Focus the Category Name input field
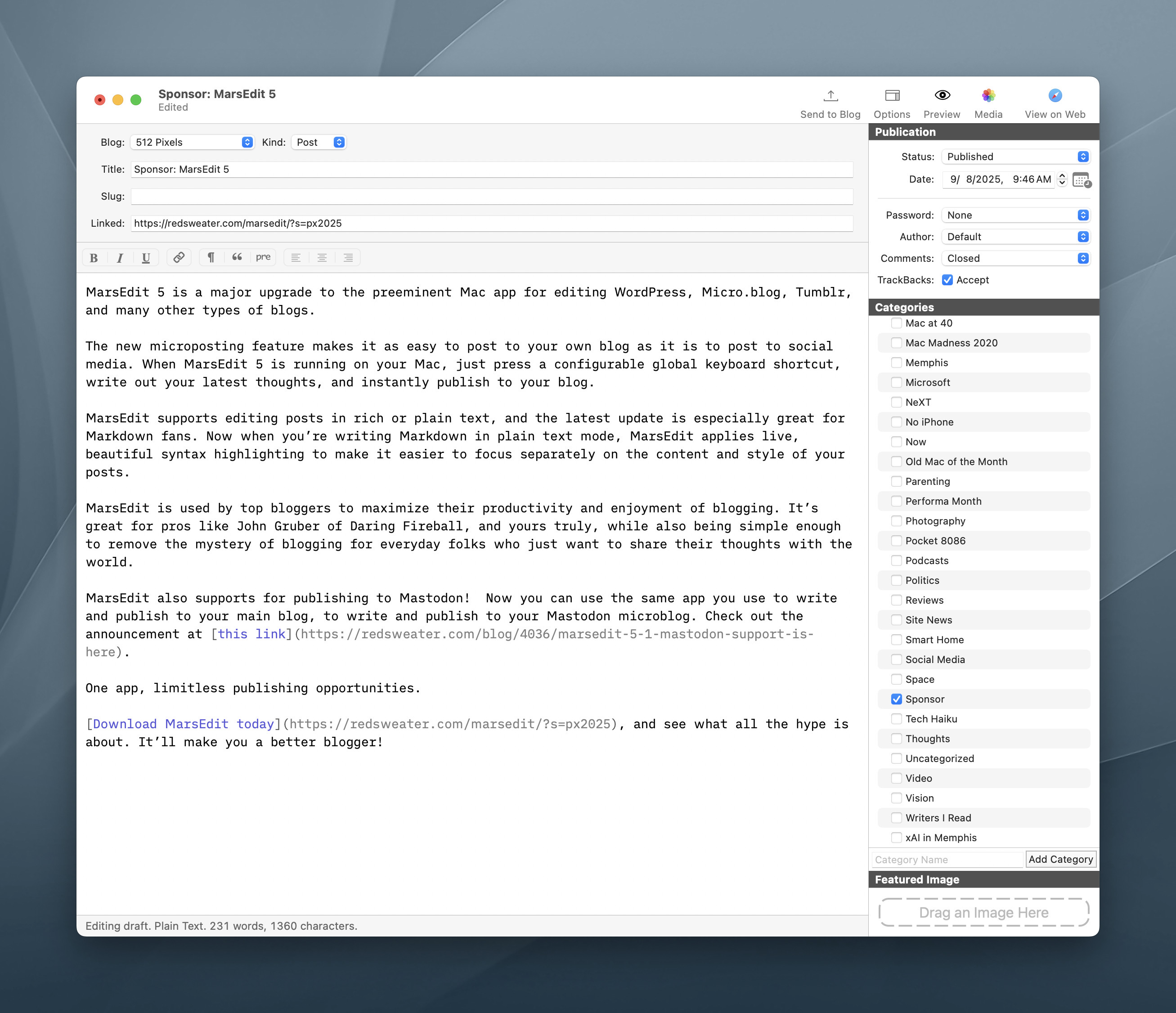 [x=947, y=859]
